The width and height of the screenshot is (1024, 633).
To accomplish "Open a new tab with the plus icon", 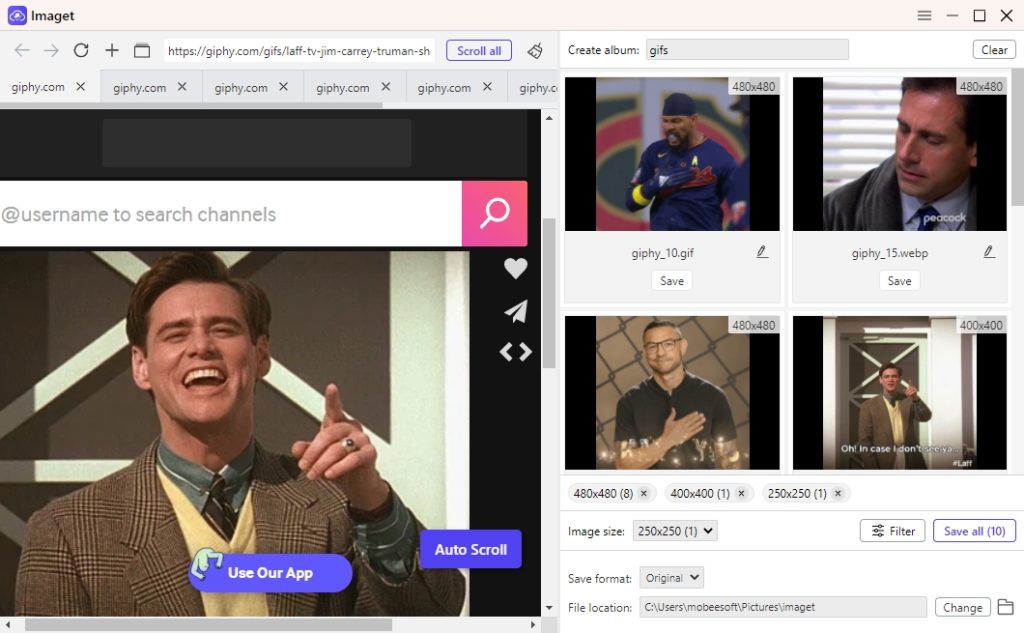I will (112, 50).
